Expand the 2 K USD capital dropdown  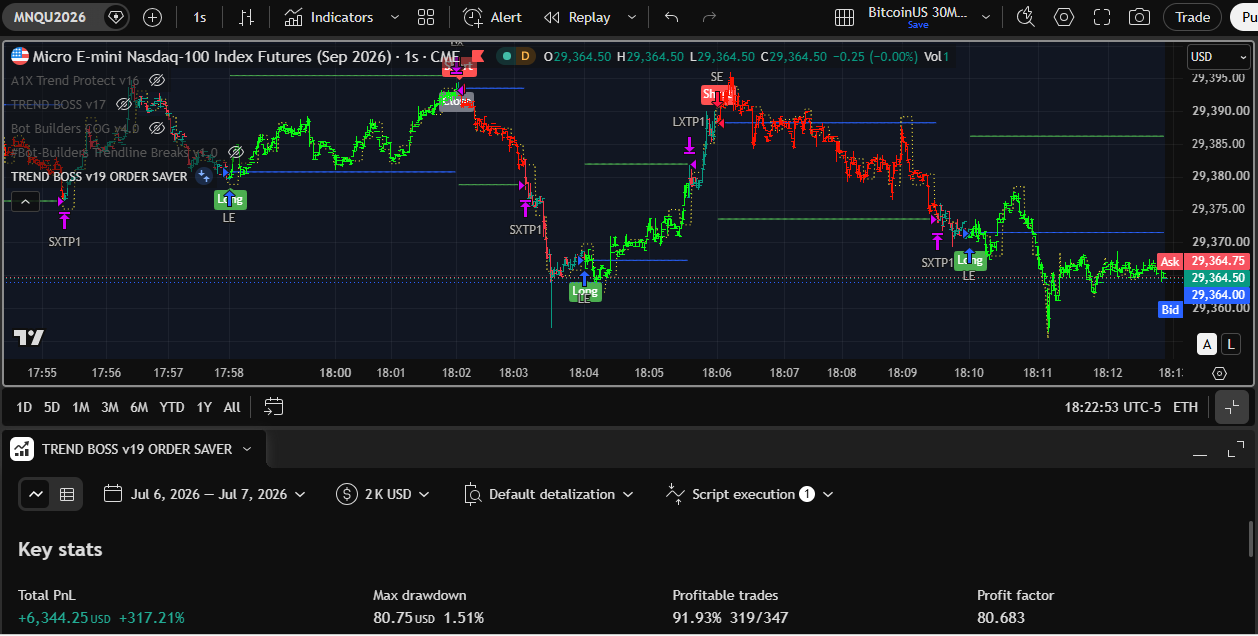385,494
